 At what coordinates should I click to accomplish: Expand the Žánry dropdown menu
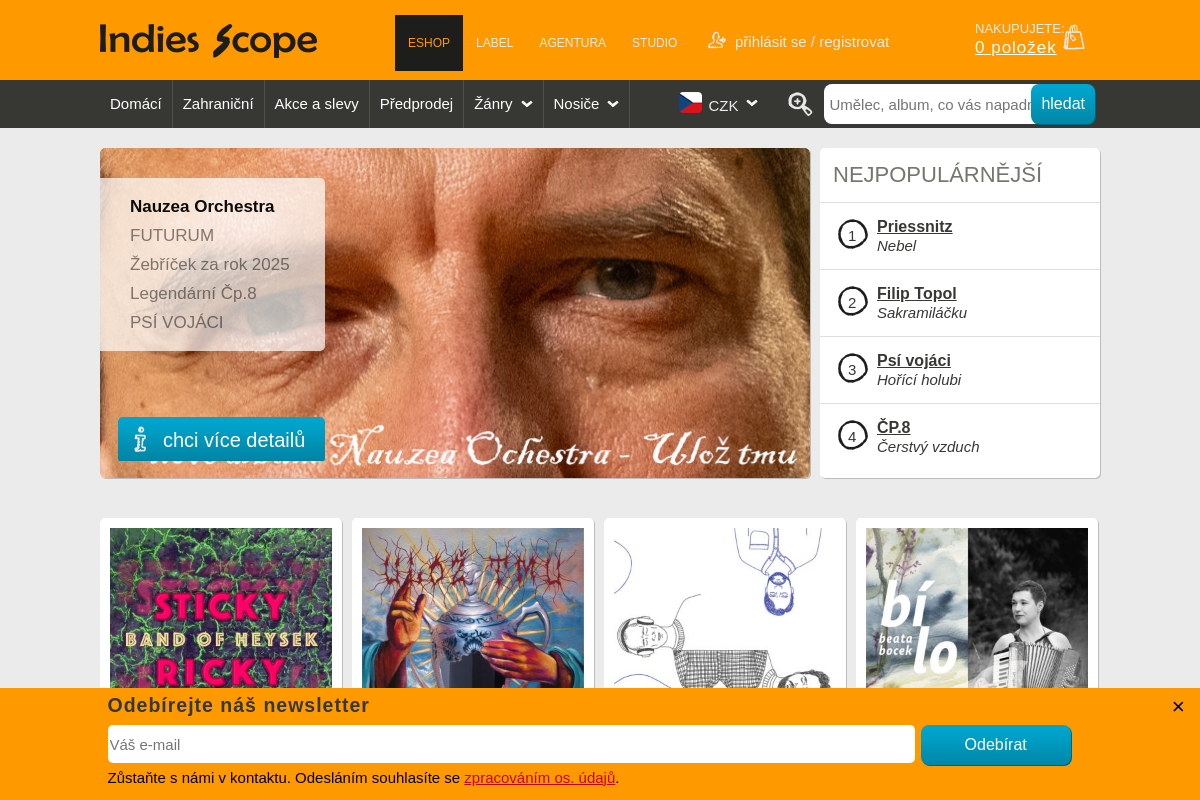coord(503,104)
